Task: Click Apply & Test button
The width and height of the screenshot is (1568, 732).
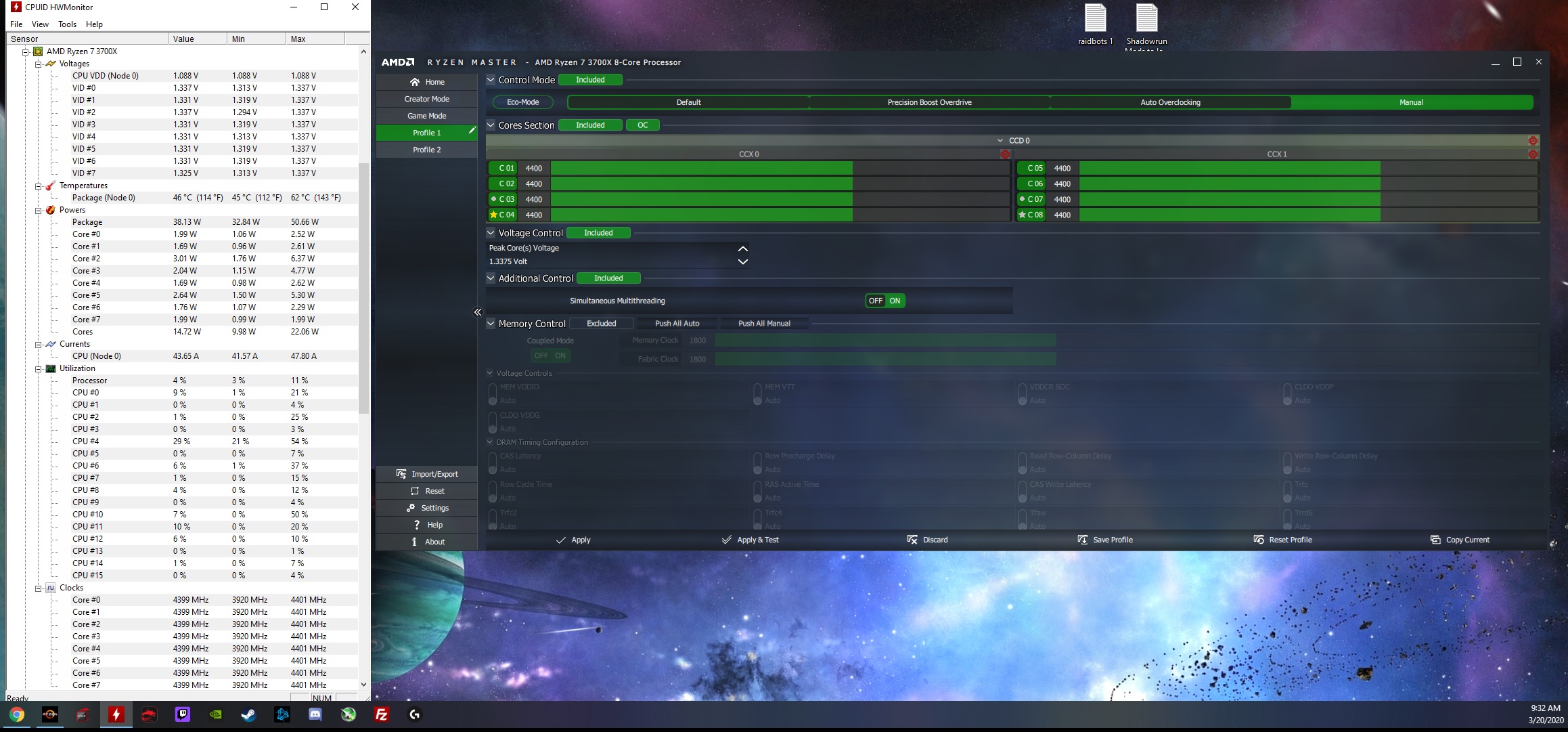Action: click(x=750, y=540)
